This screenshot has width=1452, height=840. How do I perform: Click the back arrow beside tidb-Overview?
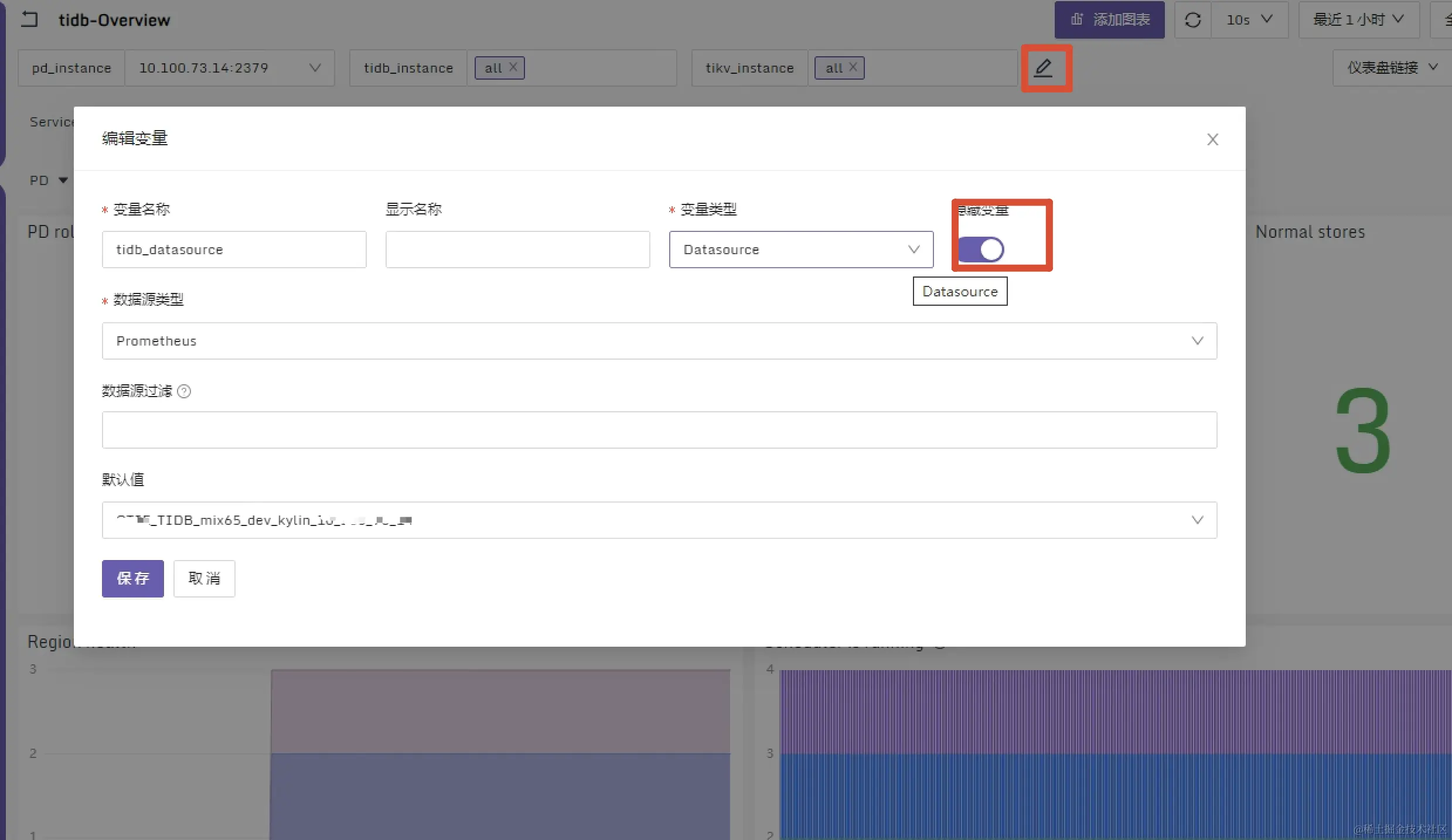pyautogui.click(x=29, y=20)
